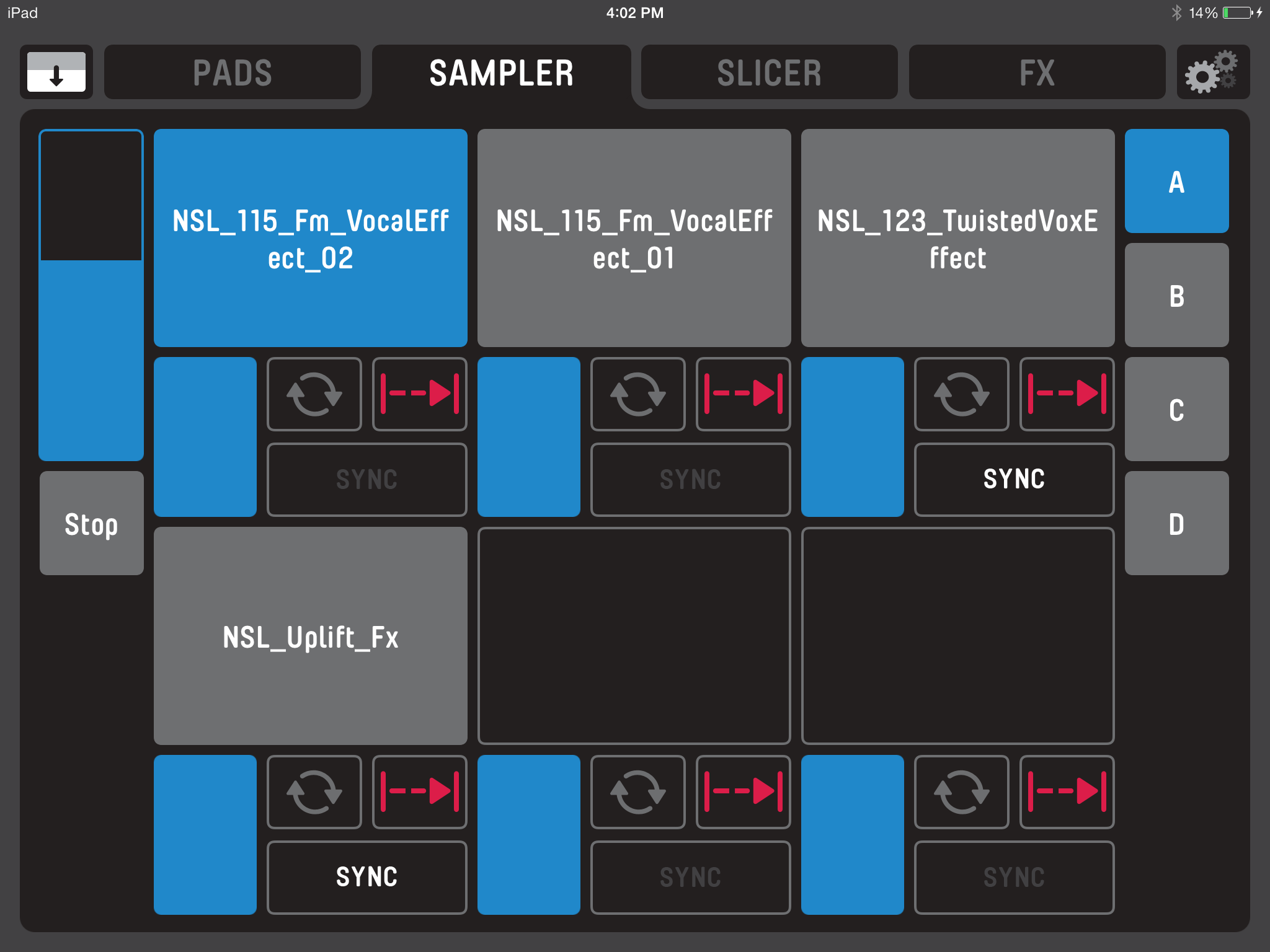
Task: Select bank C
Action: point(1176,409)
